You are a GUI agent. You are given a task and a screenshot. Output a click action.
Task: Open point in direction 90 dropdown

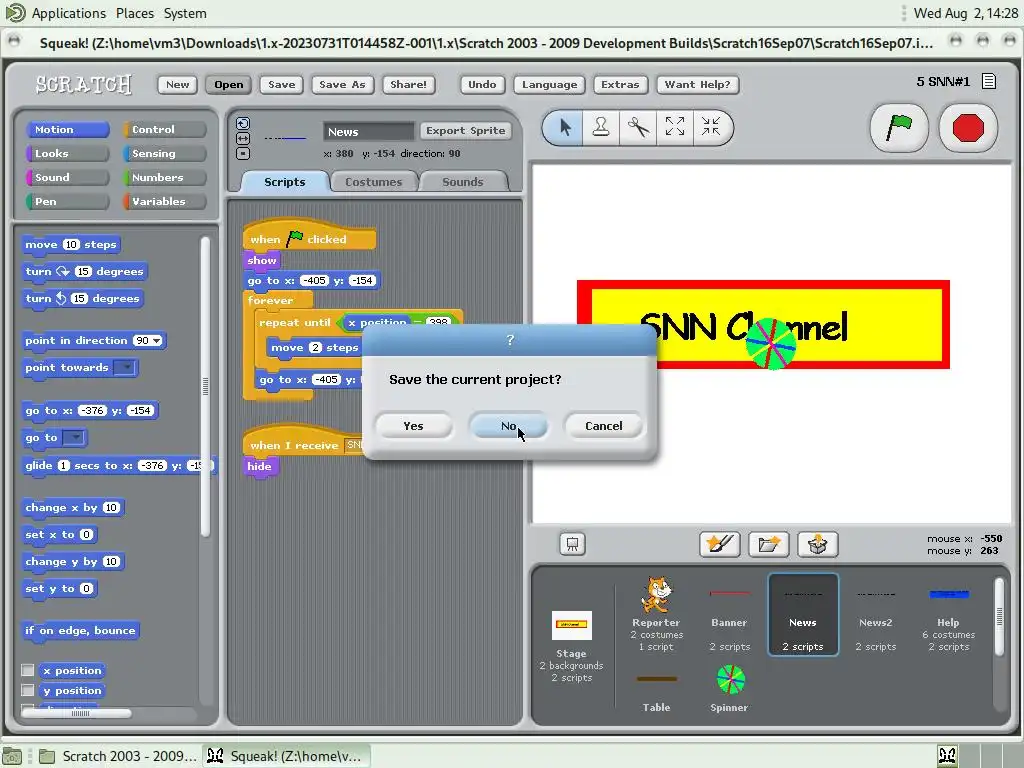pos(157,341)
